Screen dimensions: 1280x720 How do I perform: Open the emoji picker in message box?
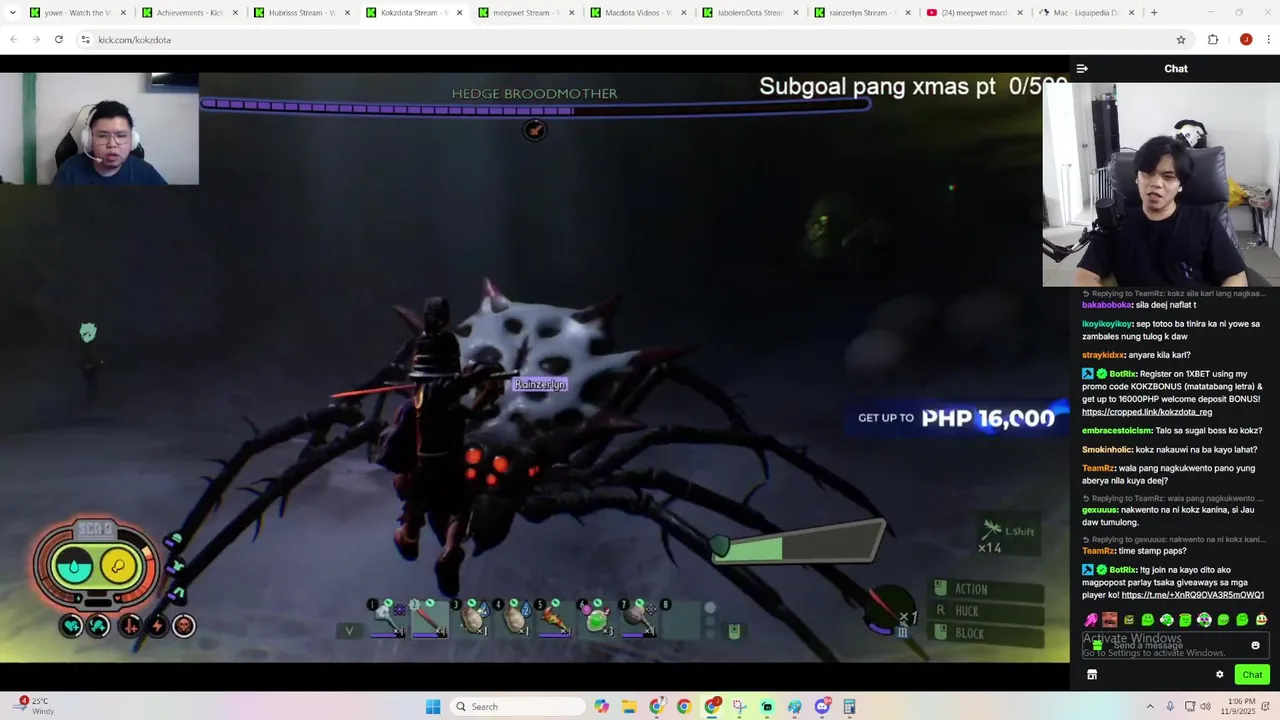(1255, 646)
